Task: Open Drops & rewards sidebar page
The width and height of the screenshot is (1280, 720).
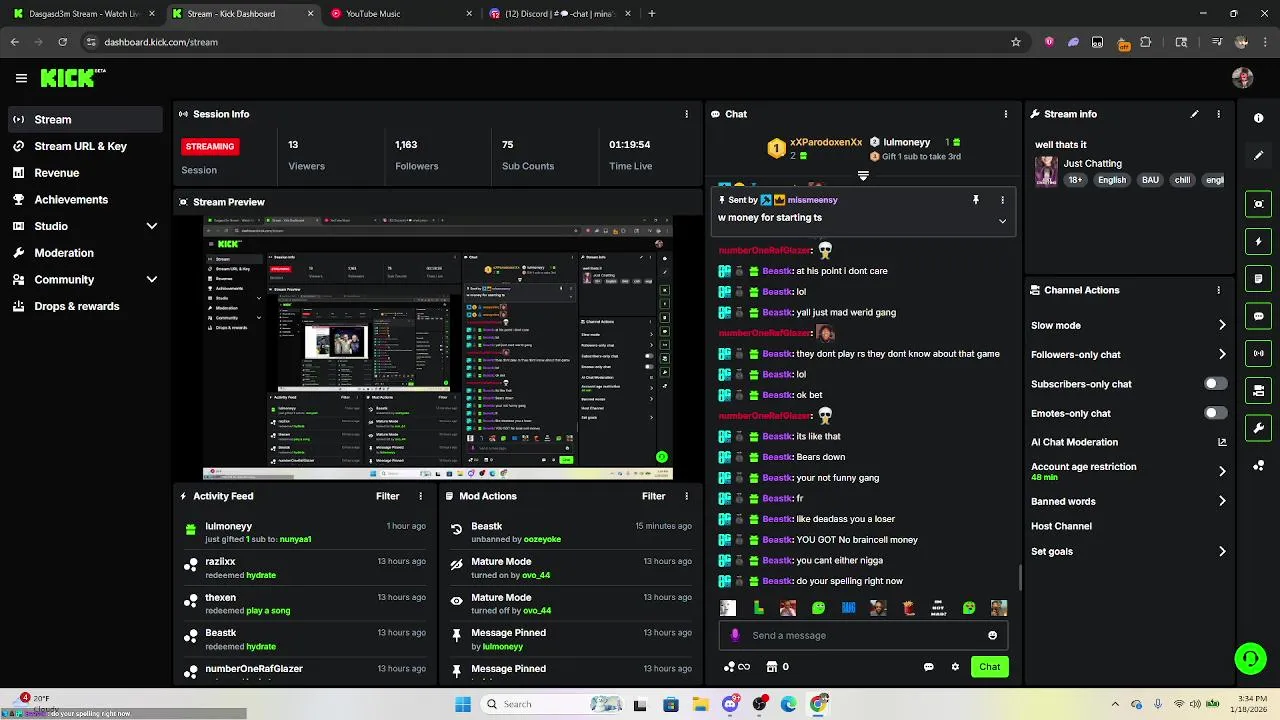Action: (x=83, y=306)
